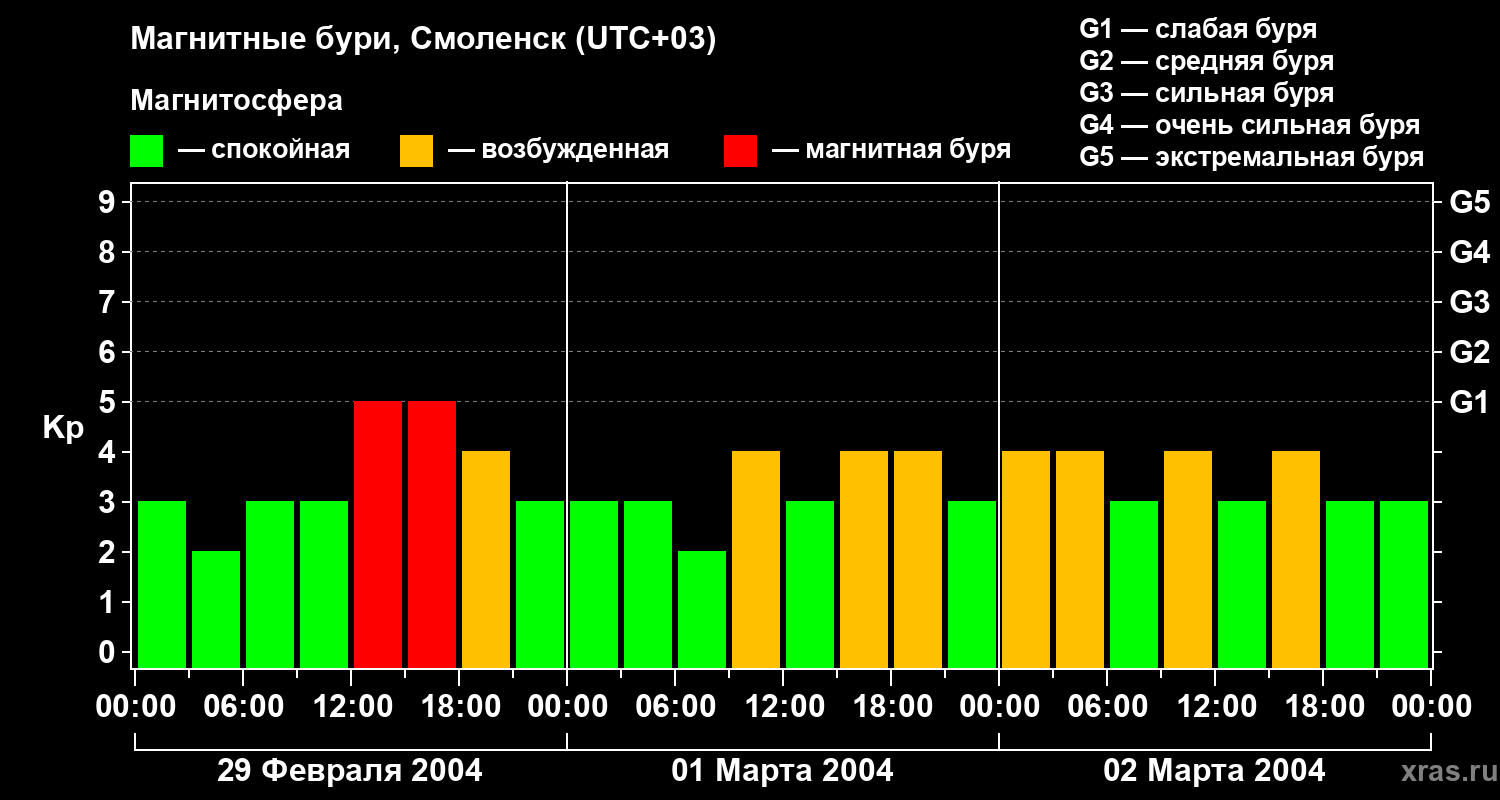
Task: Click the Kp axis label
Action: pyautogui.click(x=63, y=430)
